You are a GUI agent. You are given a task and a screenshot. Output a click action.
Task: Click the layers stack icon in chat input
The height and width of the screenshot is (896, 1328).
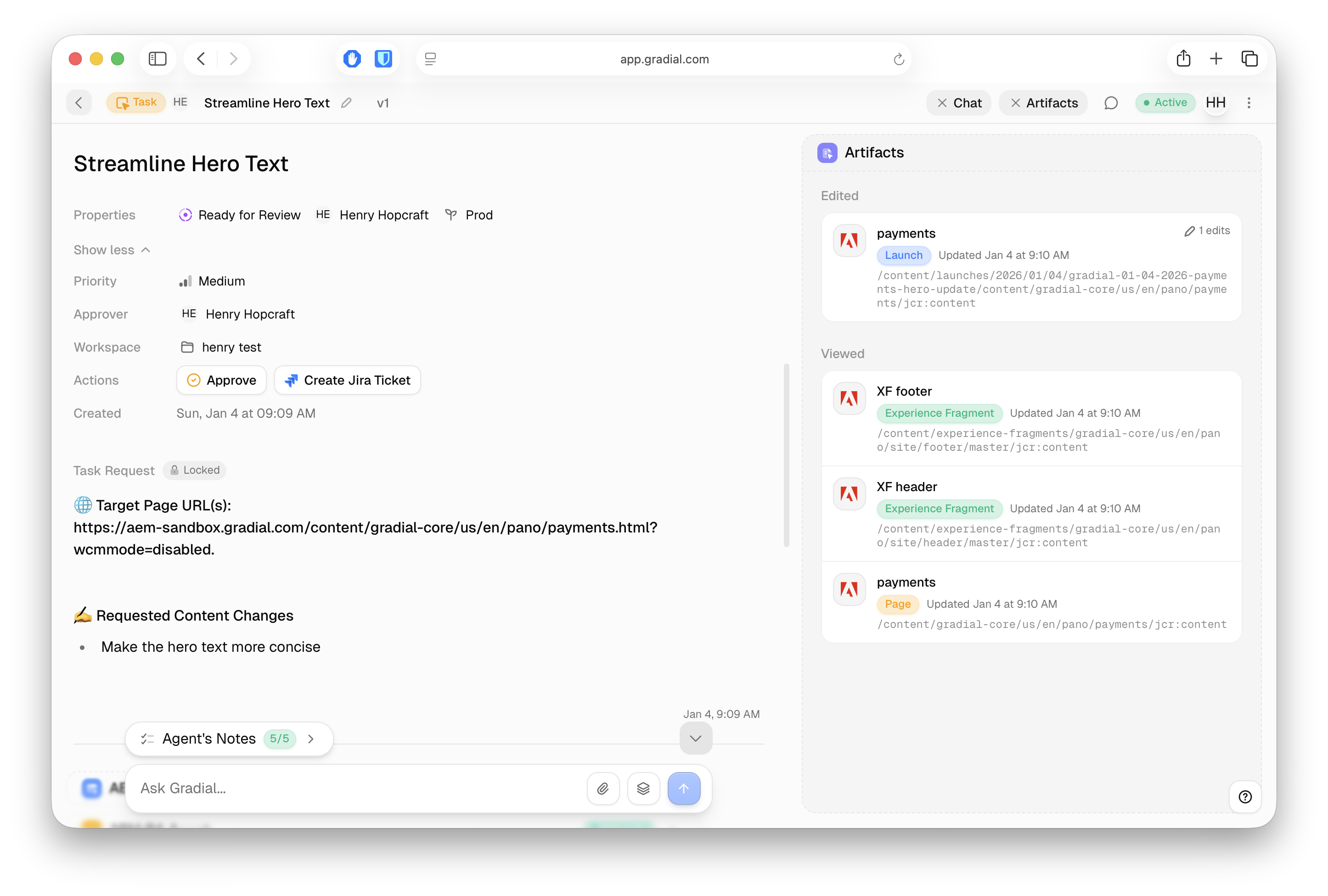pos(643,789)
